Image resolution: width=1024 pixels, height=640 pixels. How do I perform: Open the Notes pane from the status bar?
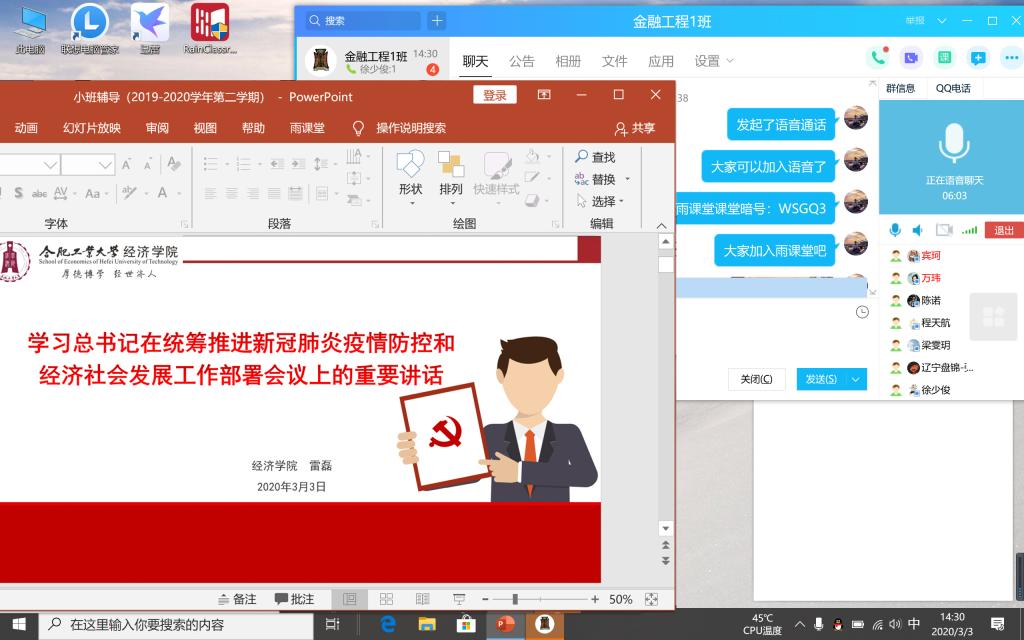click(237, 599)
